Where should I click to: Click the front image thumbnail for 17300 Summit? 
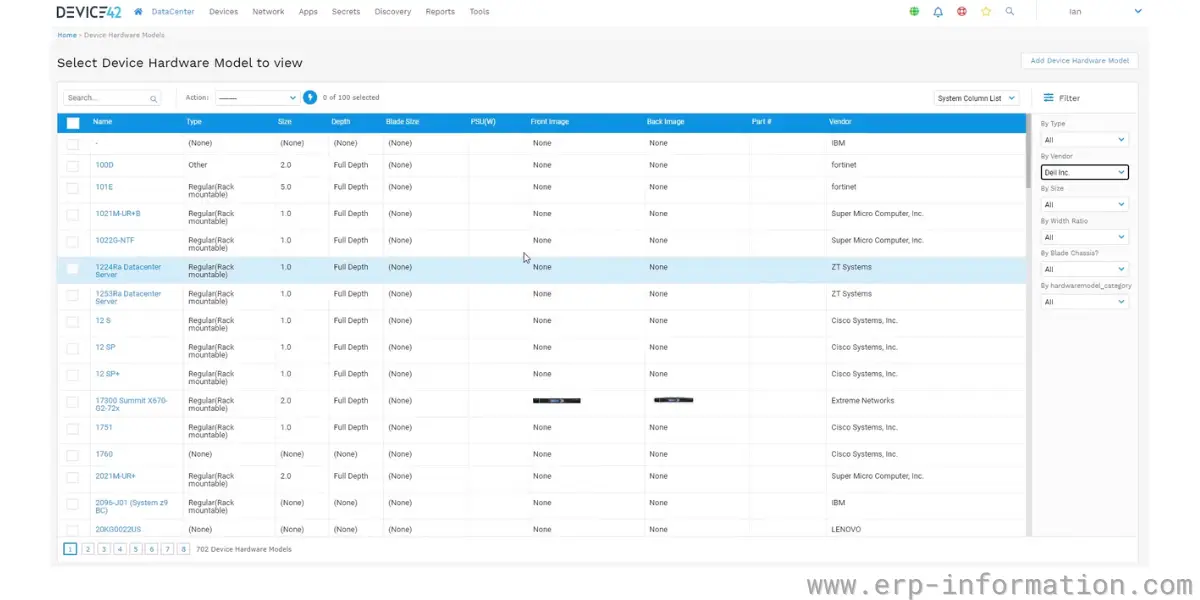(556, 401)
